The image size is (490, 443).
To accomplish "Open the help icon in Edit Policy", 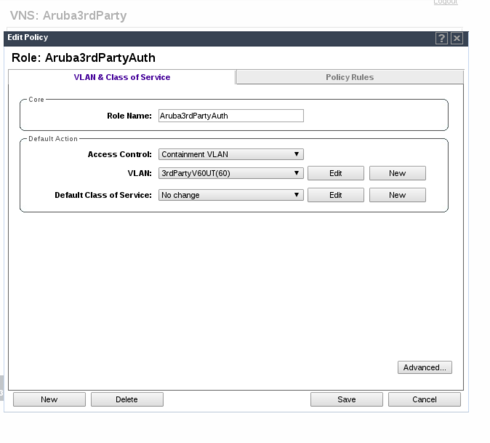I will pyautogui.click(x=441, y=38).
